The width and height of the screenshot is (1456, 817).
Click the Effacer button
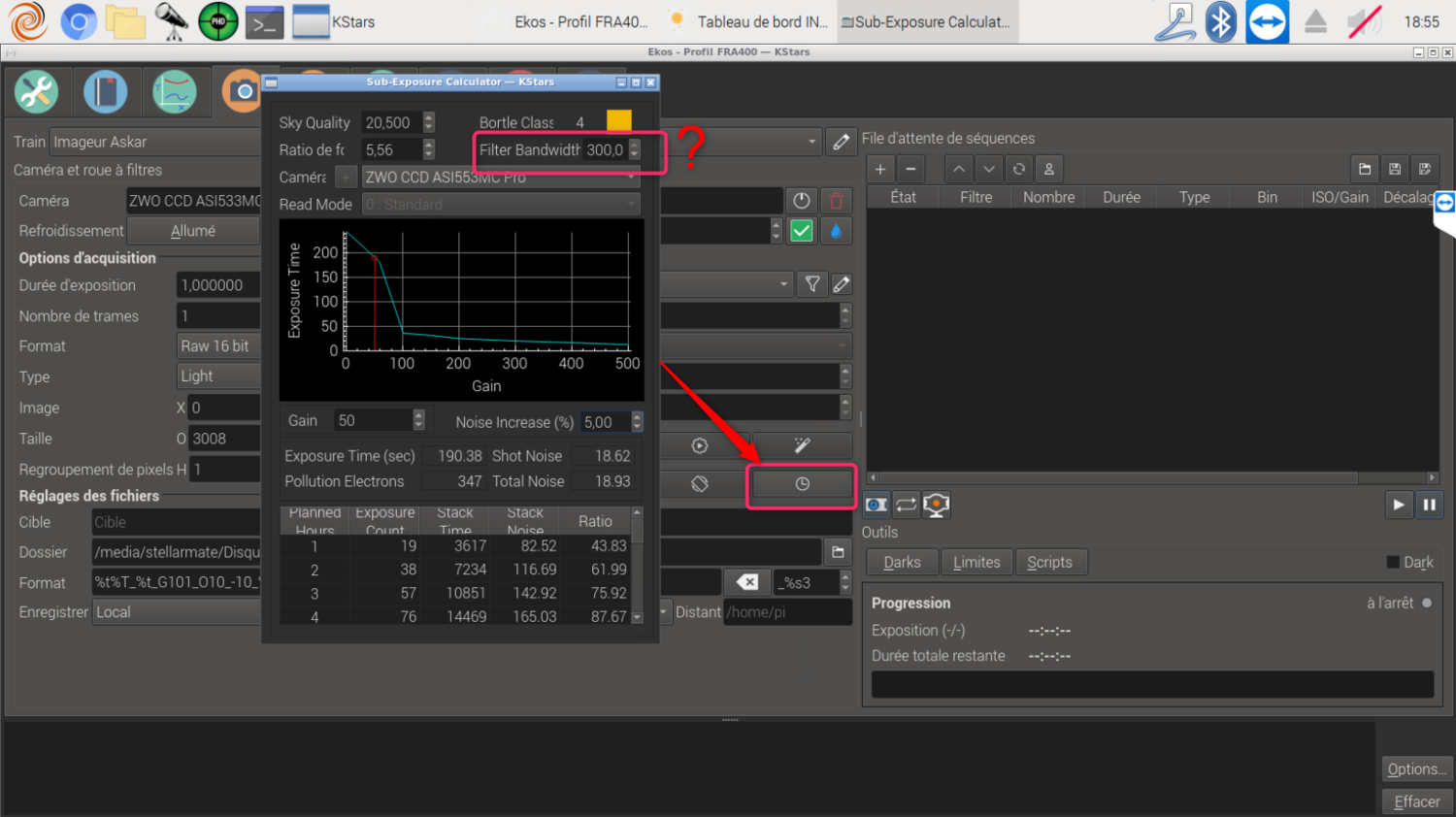pos(1417,801)
